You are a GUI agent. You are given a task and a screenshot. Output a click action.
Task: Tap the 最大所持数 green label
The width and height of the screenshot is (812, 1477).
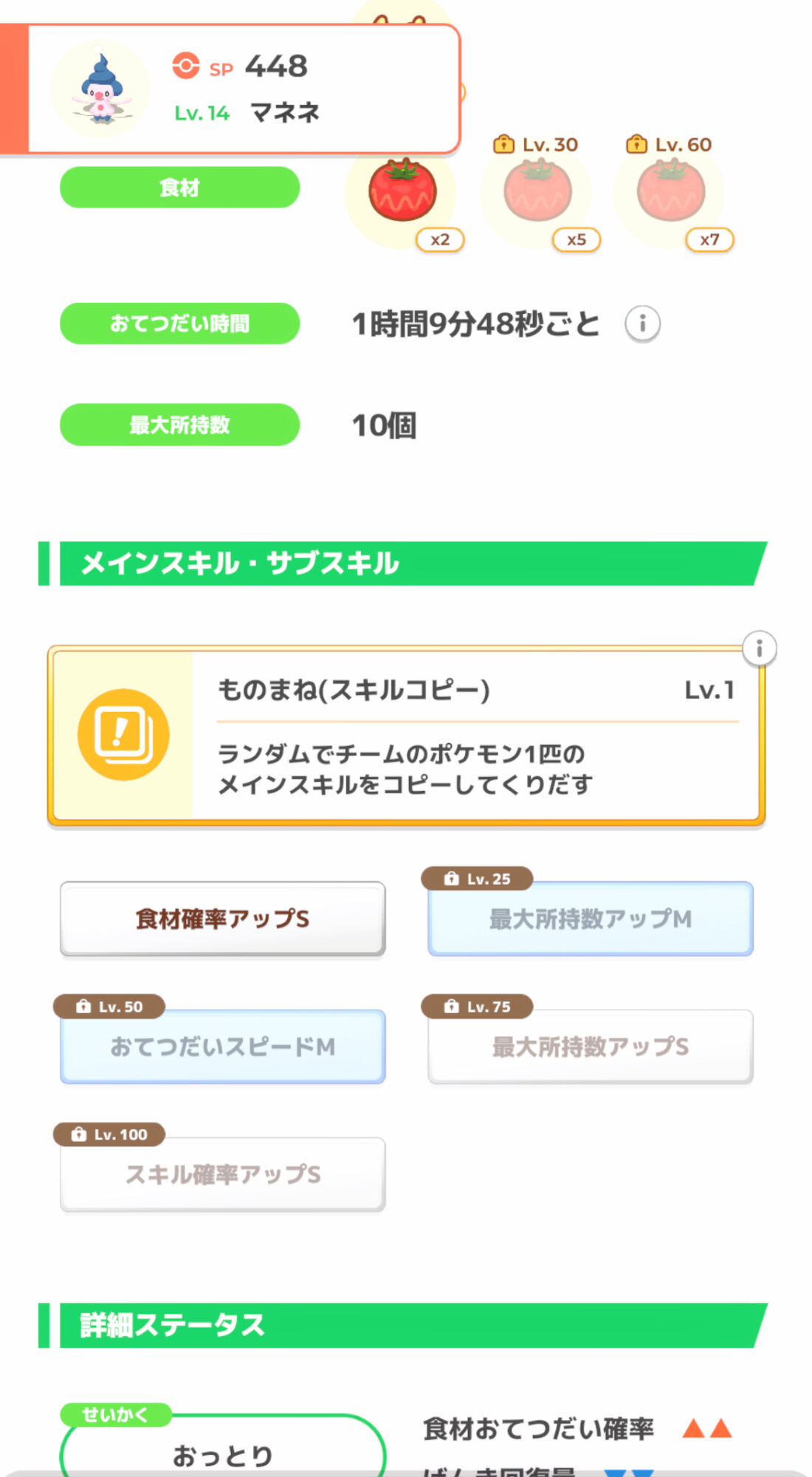179,425
